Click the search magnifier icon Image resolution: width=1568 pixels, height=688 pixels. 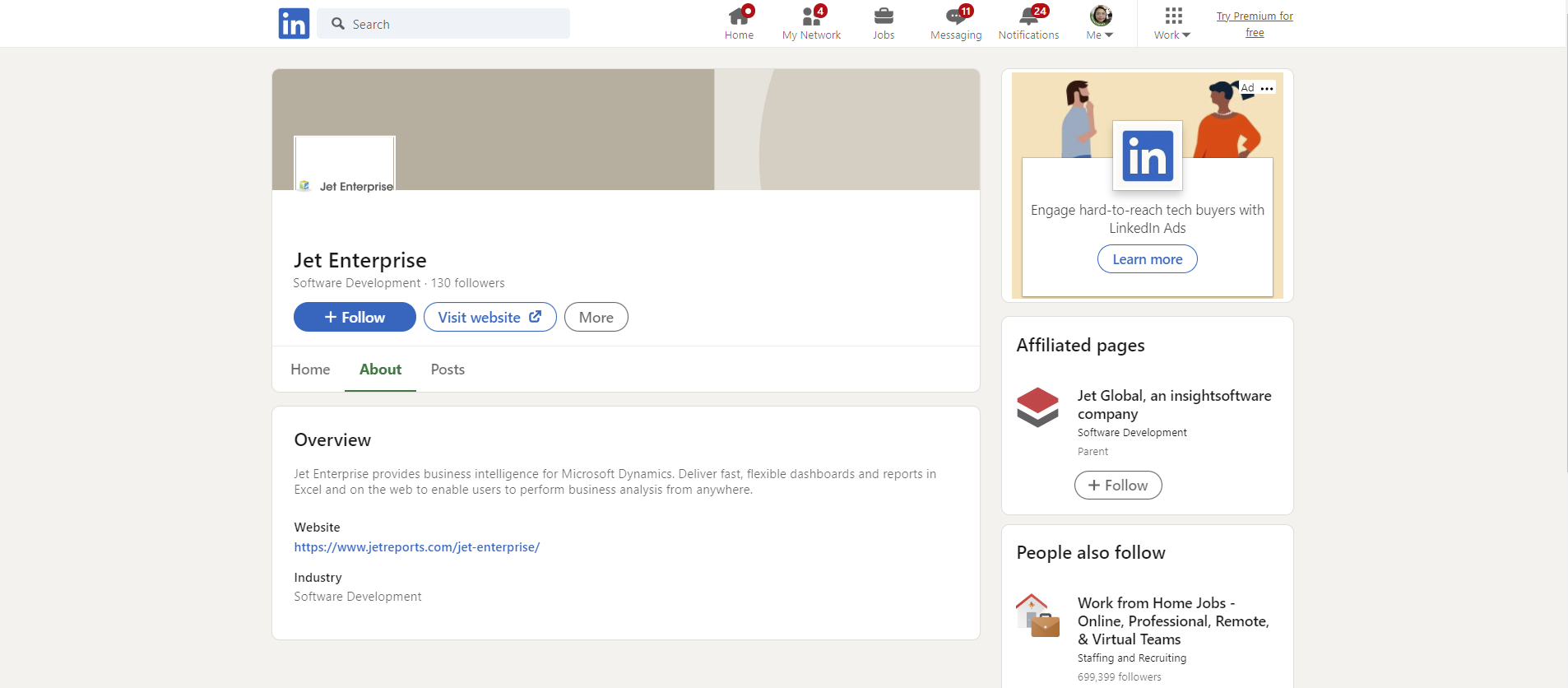coord(338,24)
